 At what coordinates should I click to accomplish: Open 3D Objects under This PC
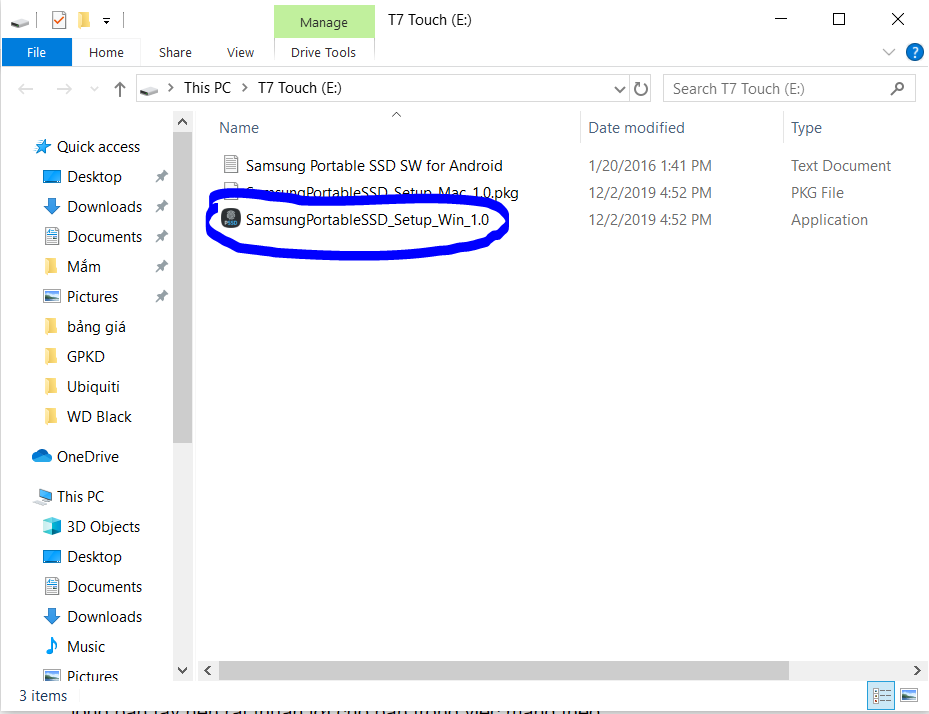click(103, 527)
